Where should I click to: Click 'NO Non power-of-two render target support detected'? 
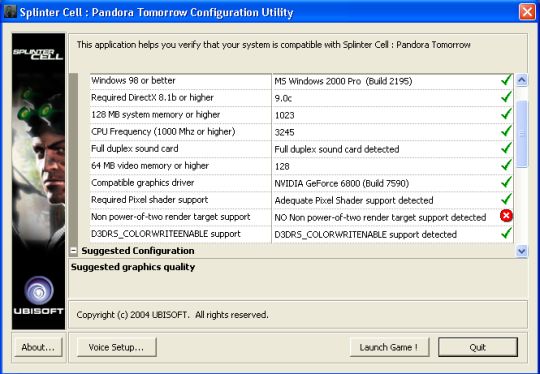[x=380, y=217]
